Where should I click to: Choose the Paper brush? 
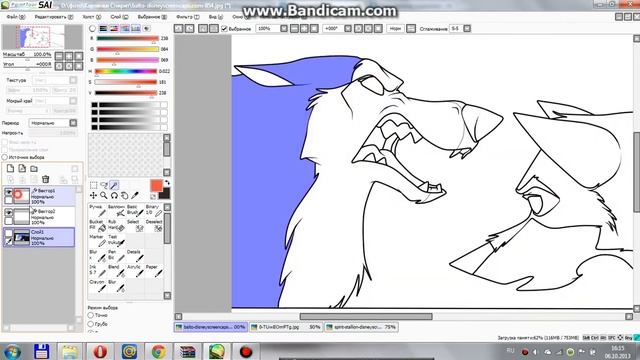[154, 270]
